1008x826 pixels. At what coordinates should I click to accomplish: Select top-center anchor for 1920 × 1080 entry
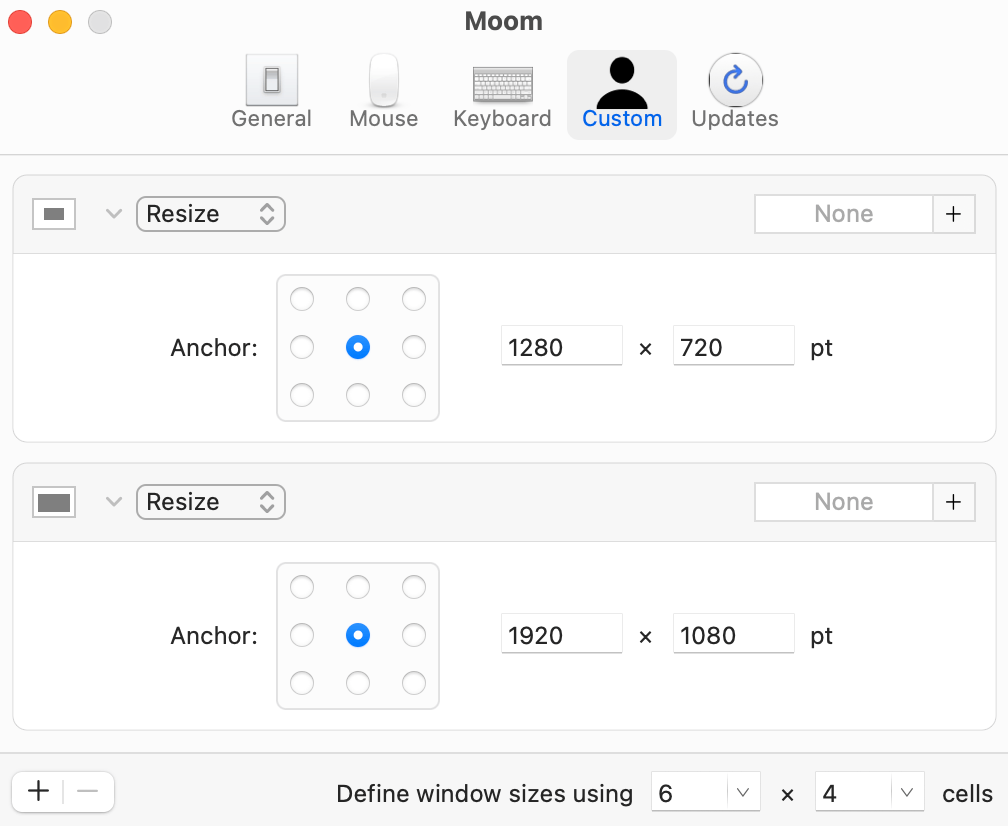(358, 587)
